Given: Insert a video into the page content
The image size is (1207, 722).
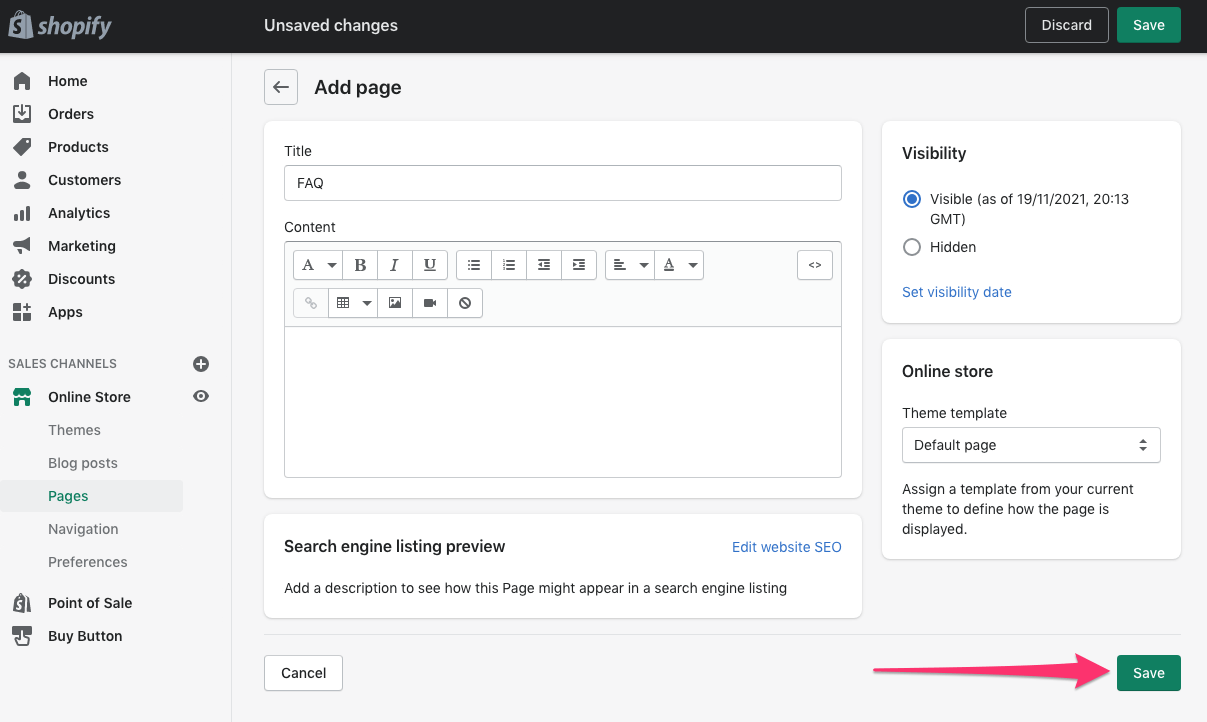Looking at the screenshot, I should 429,302.
